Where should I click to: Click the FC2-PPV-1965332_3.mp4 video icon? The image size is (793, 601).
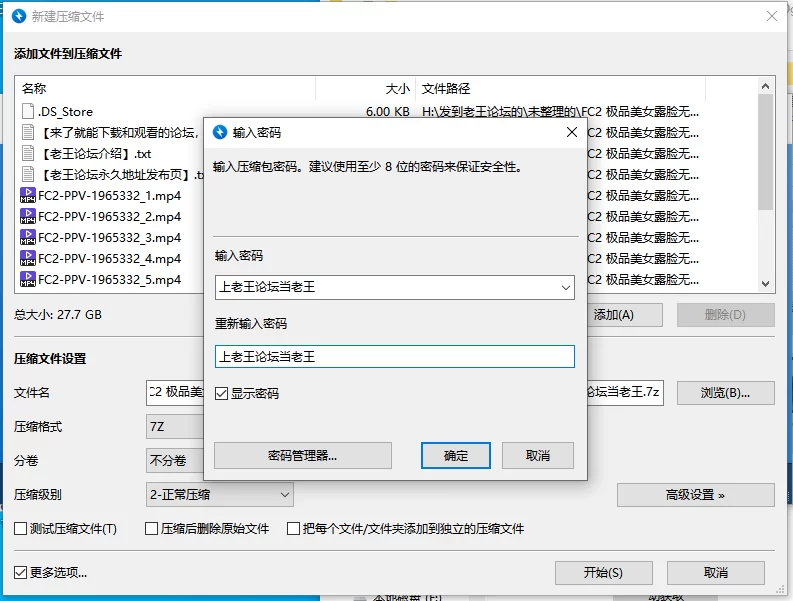click(x=28, y=237)
